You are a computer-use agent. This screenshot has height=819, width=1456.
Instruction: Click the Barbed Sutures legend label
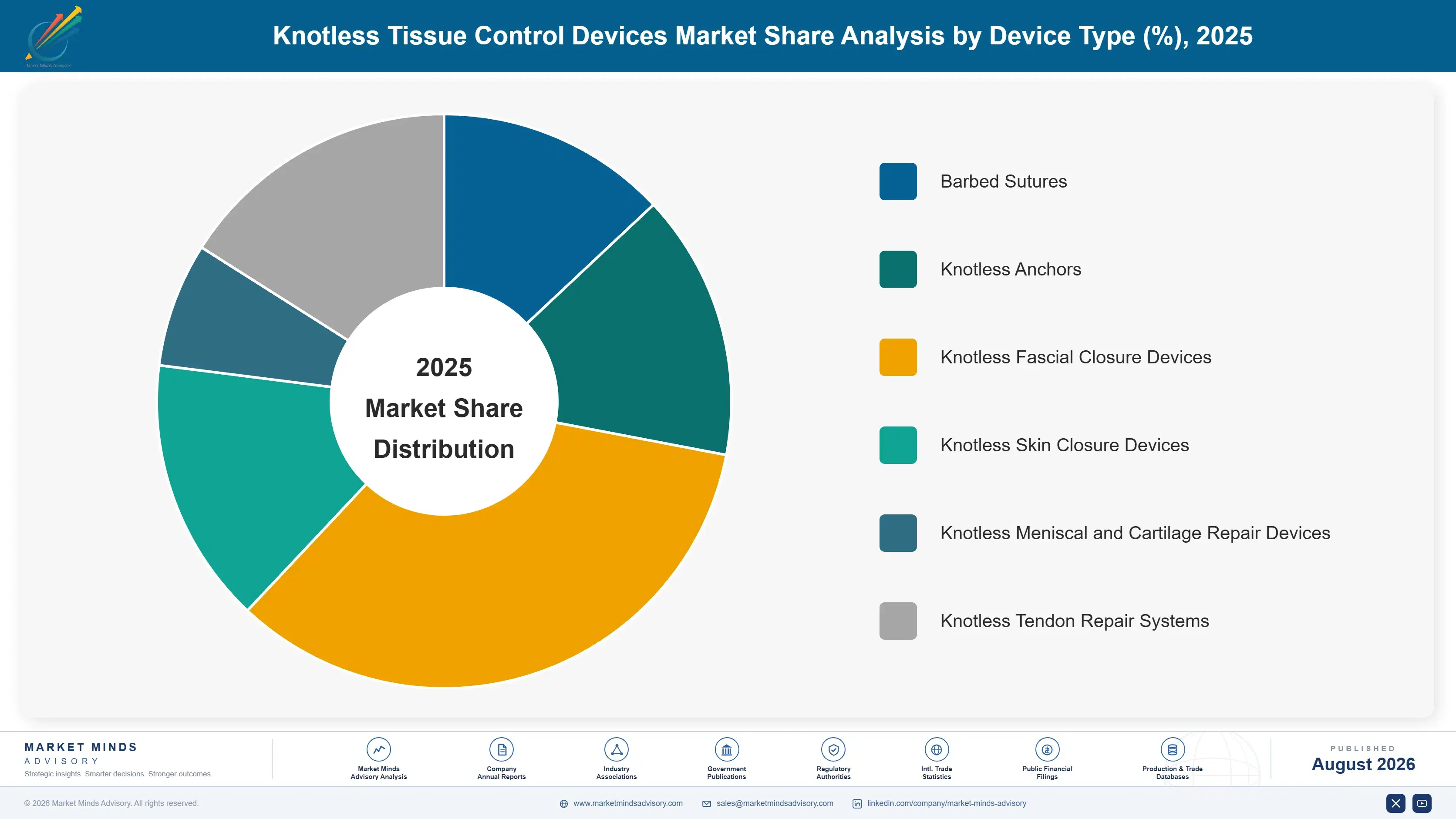pyautogui.click(x=1003, y=181)
